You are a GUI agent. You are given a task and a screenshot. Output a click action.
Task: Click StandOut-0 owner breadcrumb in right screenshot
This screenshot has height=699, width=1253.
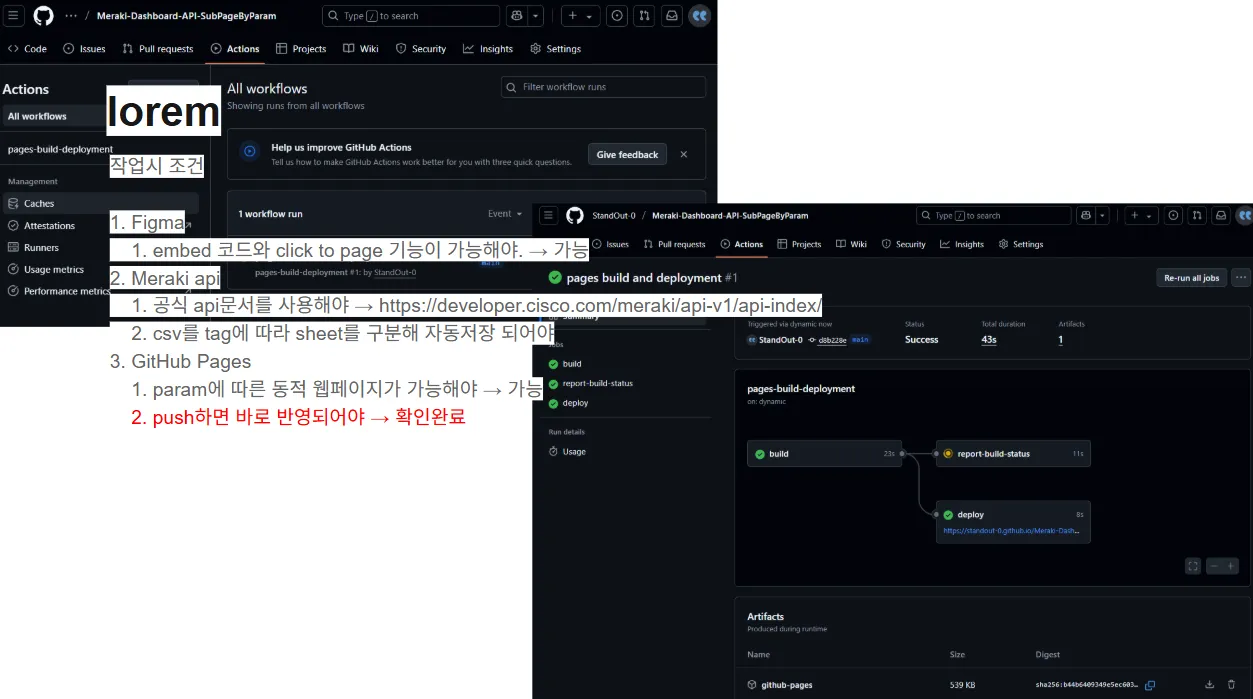point(613,215)
